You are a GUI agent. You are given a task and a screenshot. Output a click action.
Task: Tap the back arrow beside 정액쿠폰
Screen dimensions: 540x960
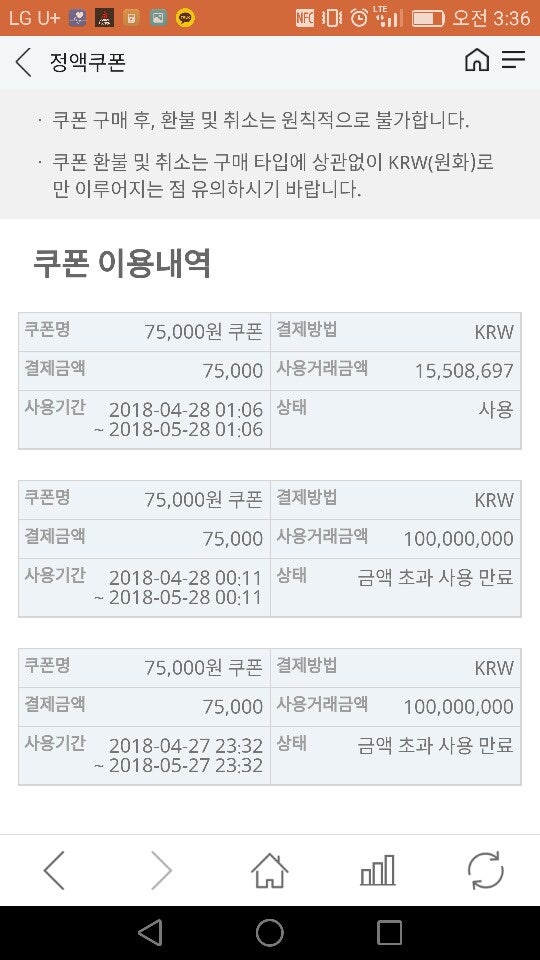[x=23, y=62]
